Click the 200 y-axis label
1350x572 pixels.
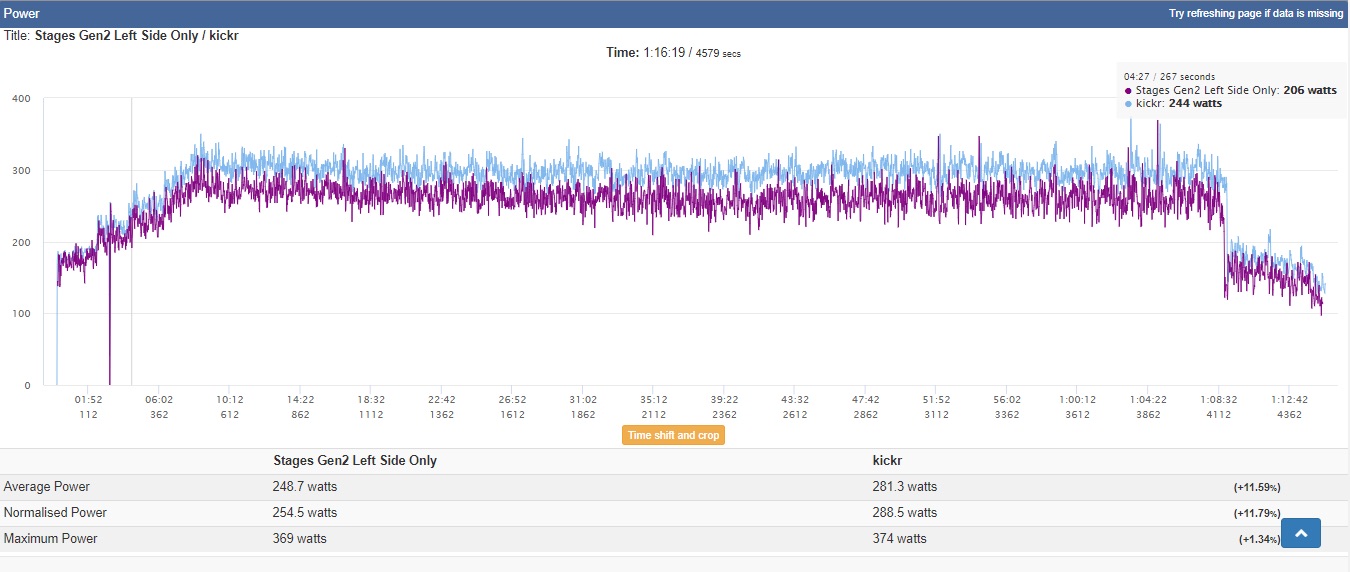coord(21,242)
